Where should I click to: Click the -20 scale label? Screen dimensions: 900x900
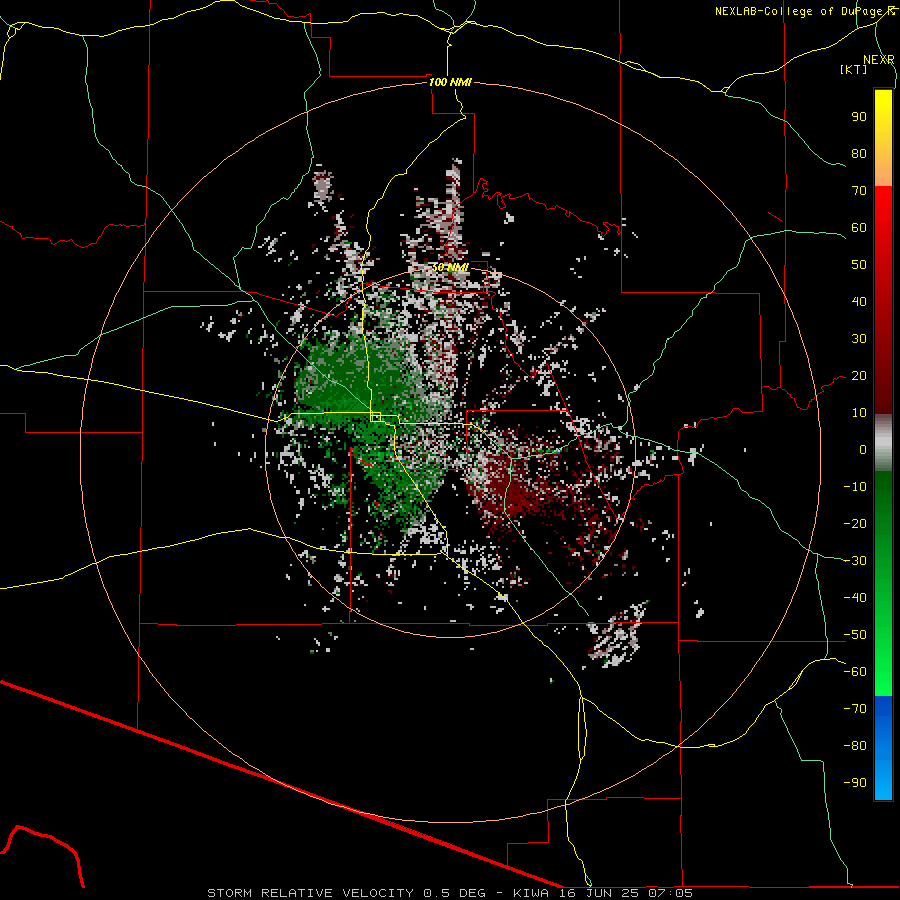[x=855, y=523]
